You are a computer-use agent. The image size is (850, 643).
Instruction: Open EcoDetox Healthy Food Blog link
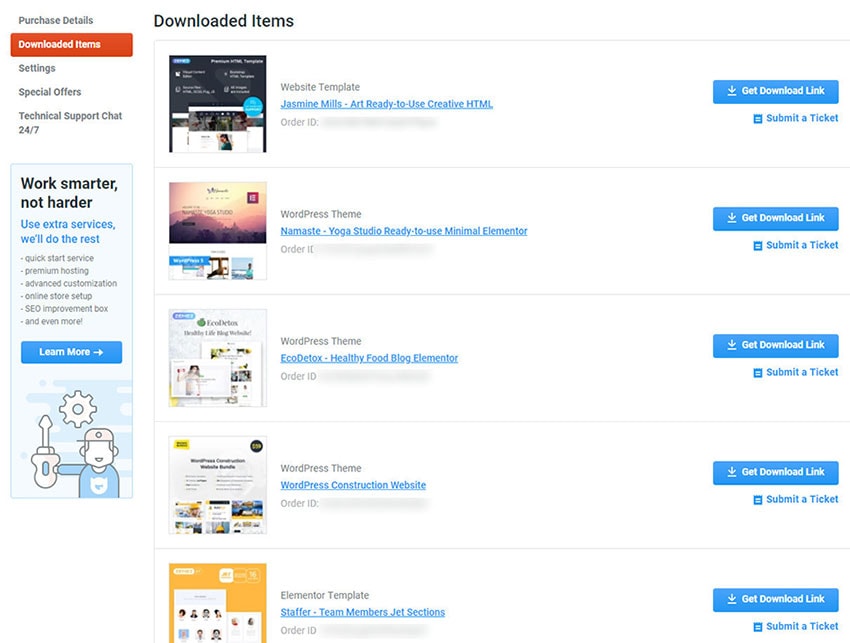[x=369, y=358]
